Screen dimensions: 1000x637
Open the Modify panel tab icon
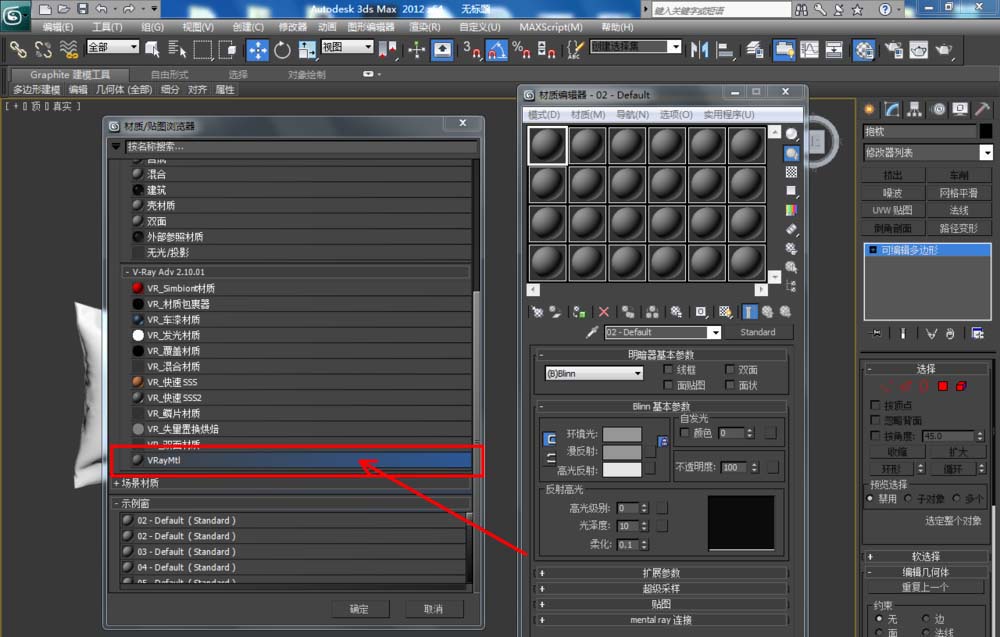tap(892, 110)
